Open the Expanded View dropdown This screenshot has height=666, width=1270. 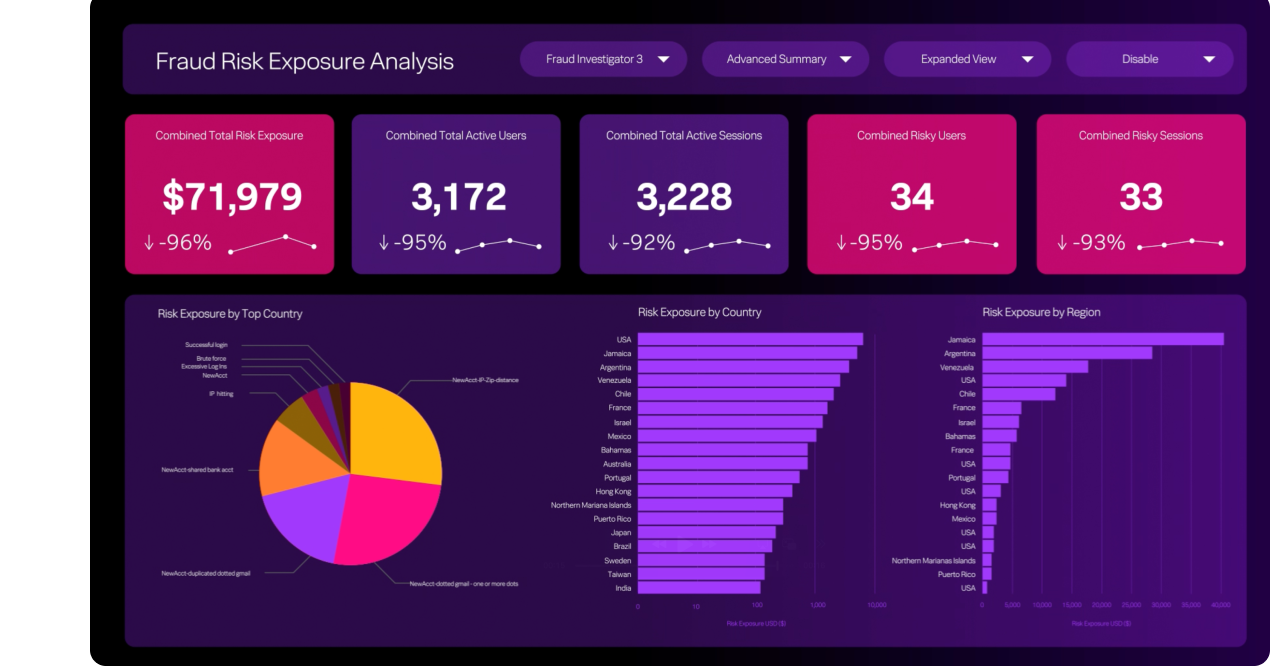tap(967, 59)
